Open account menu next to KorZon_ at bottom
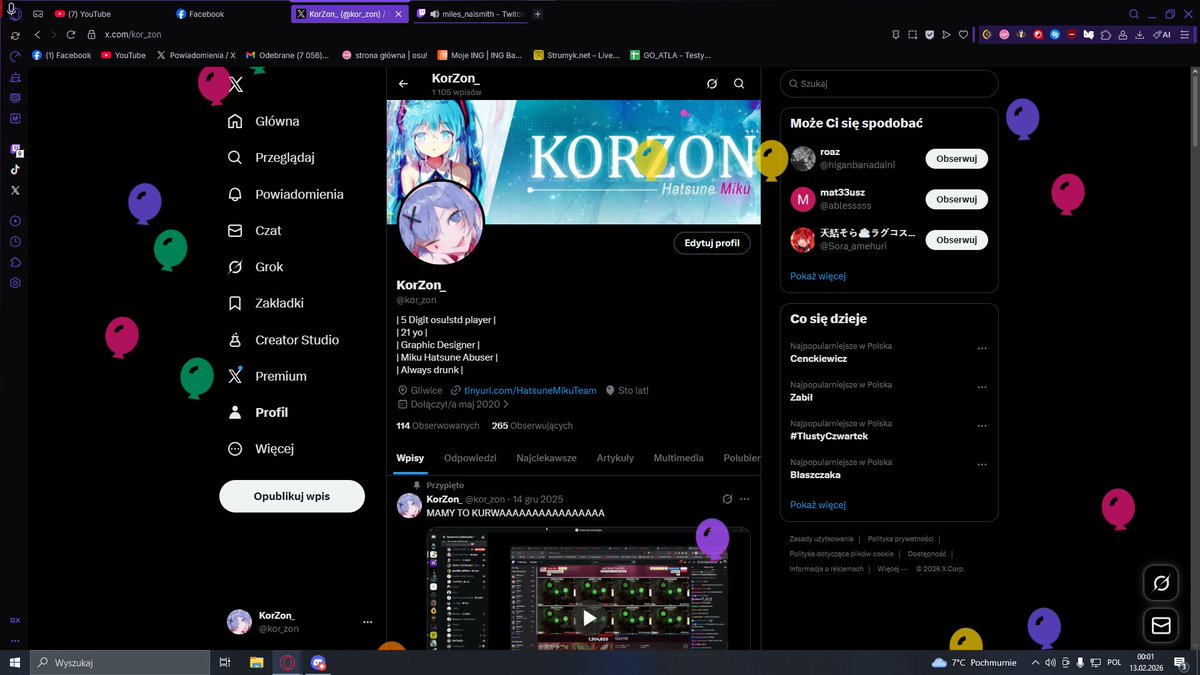This screenshot has width=1200, height=675. point(367,621)
